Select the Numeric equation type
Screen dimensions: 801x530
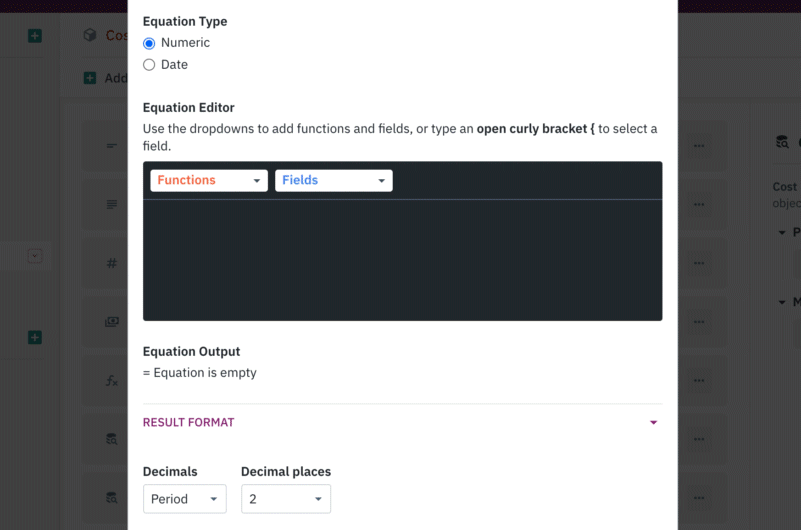coord(149,43)
